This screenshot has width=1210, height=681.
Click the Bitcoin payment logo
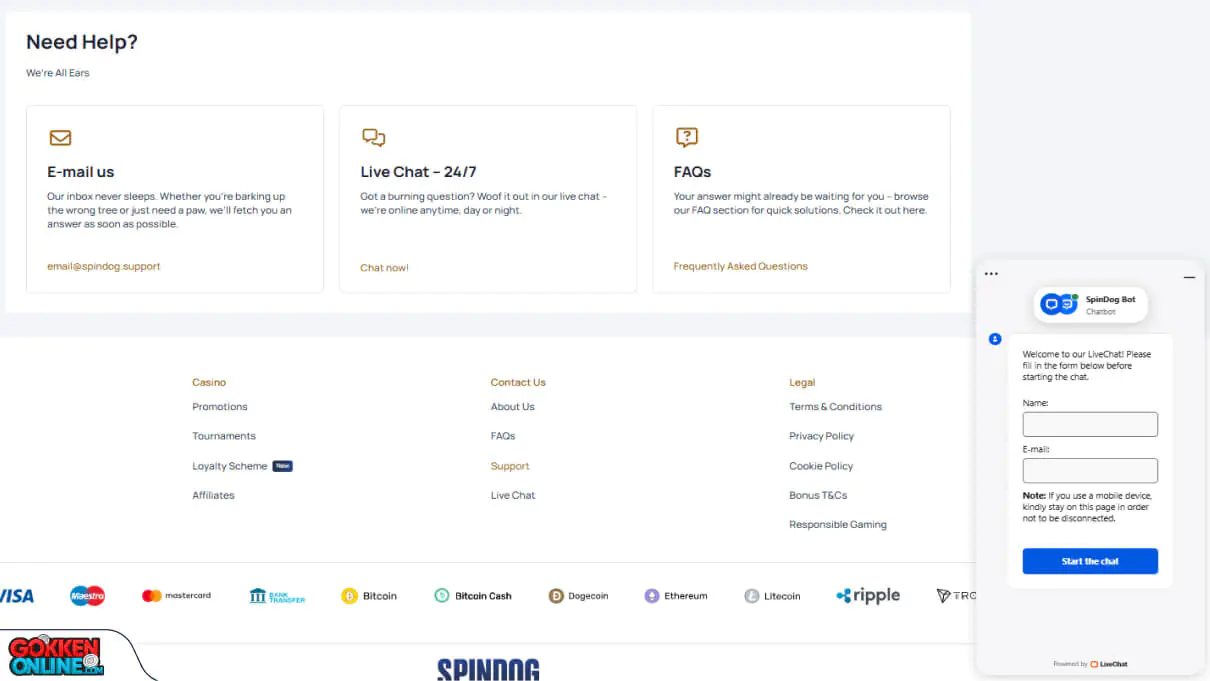(369, 596)
